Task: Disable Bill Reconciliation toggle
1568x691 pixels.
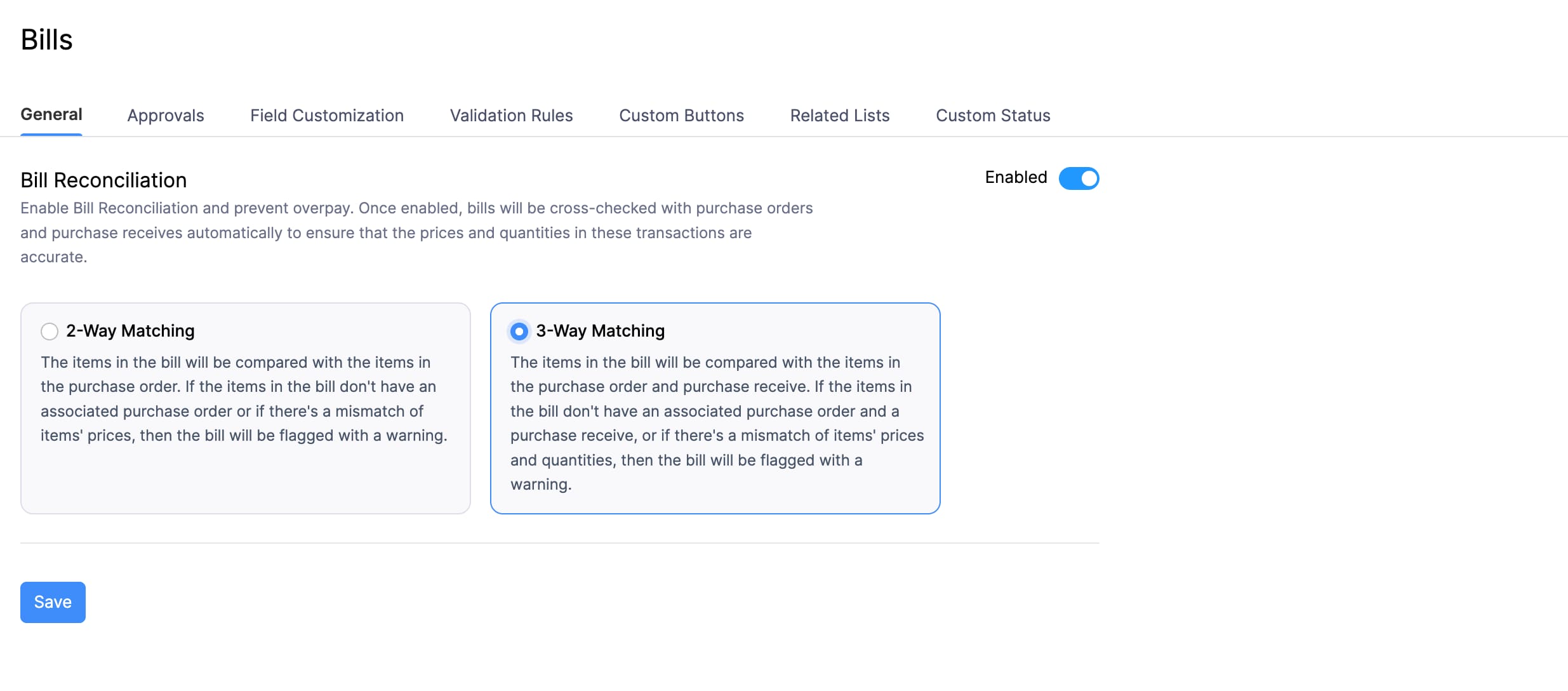Action: click(x=1079, y=178)
